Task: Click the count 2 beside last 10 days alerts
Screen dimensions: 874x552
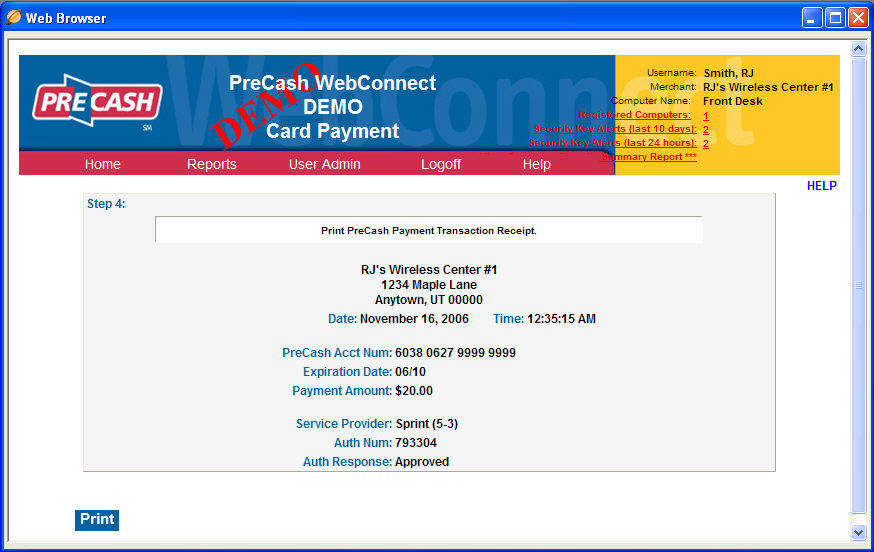Action: pyautogui.click(x=706, y=130)
